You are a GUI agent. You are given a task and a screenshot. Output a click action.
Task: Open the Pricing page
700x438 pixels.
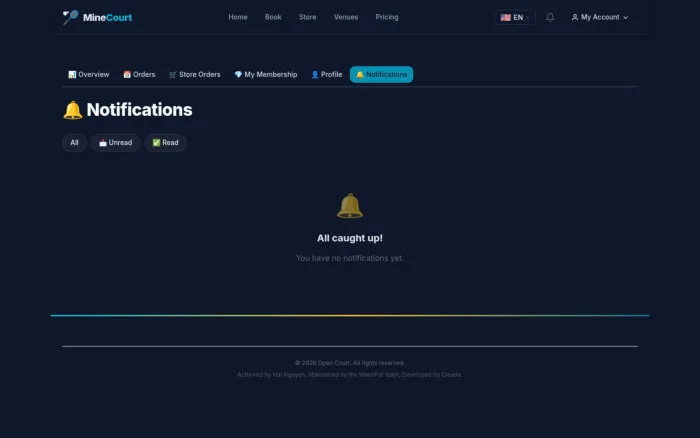pos(387,17)
